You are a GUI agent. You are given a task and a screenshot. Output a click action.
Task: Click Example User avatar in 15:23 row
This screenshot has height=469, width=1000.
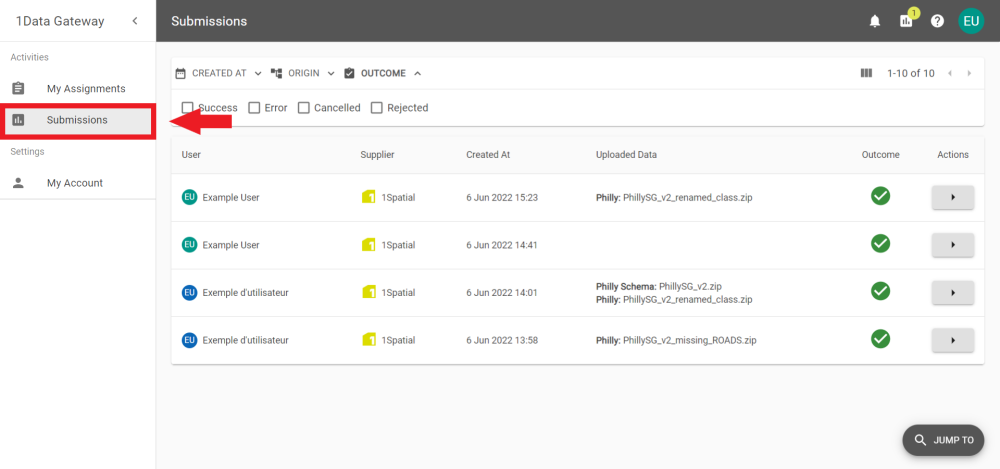click(189, 197)
